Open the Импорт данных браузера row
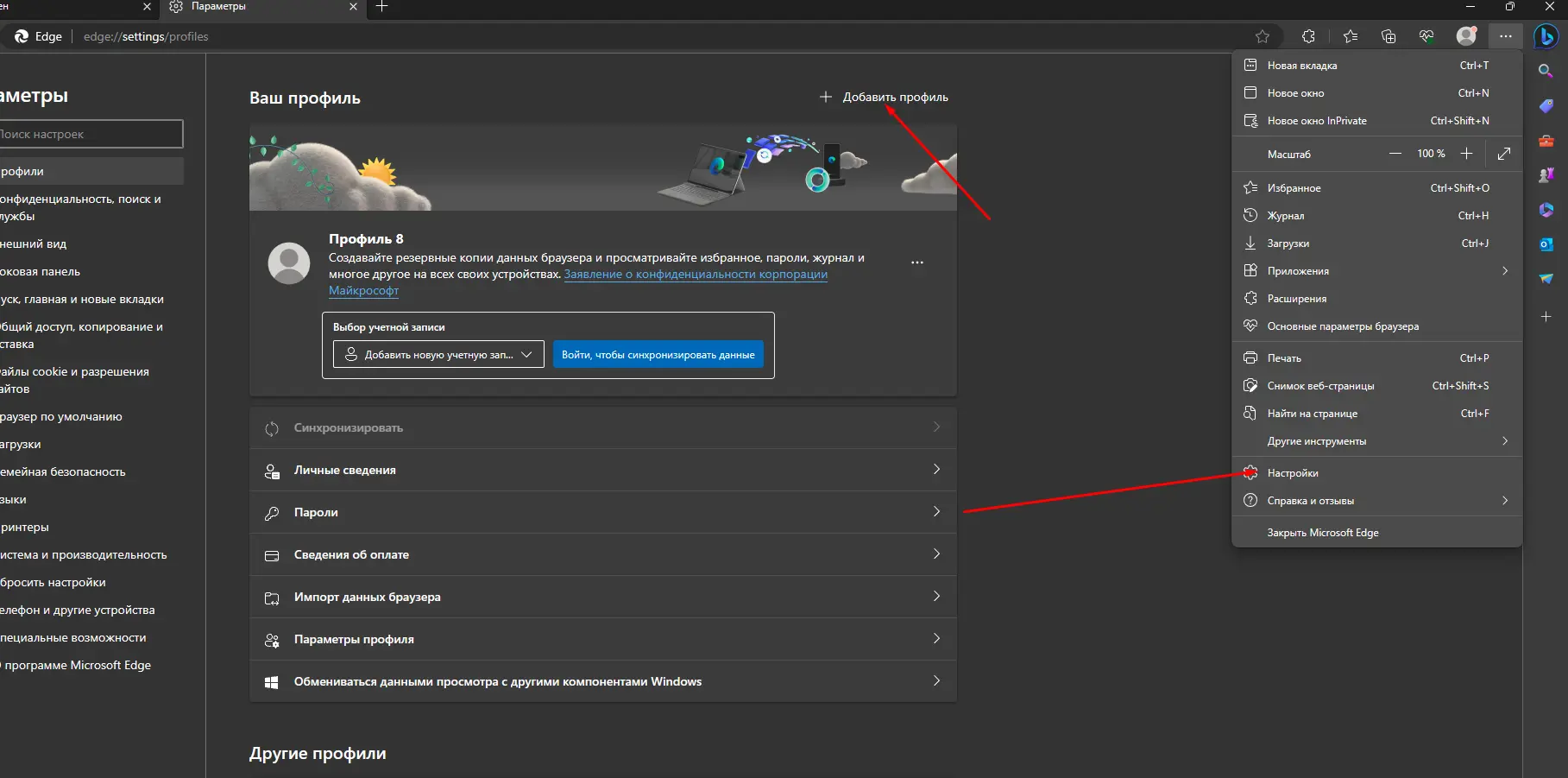The width and height of the screenshot is (1568, 778). tap(603, 597)
